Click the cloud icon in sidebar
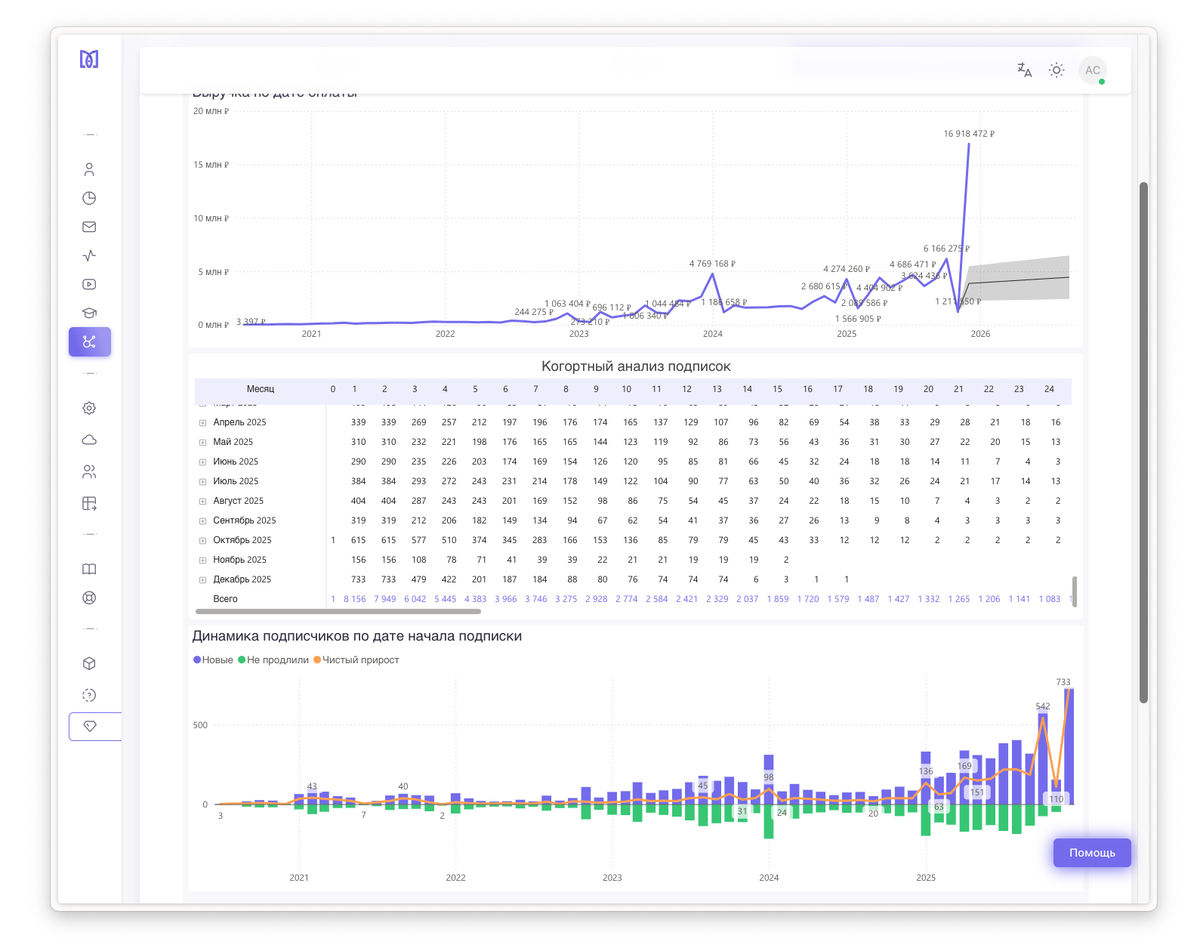This screenshot has height=948, width=1200. [x=89, y=440]
